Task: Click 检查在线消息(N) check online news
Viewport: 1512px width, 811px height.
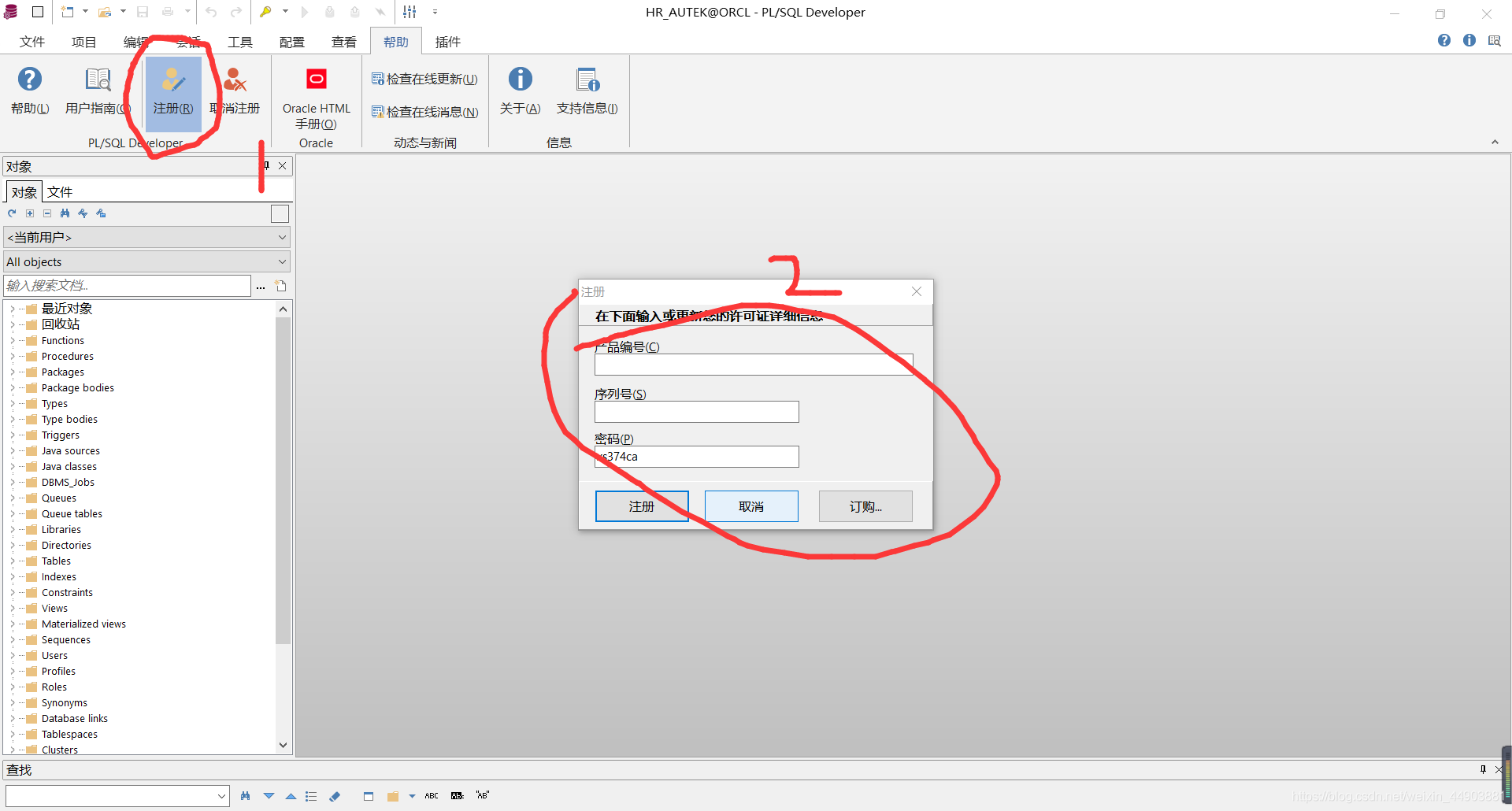Action: coord(424,112)
